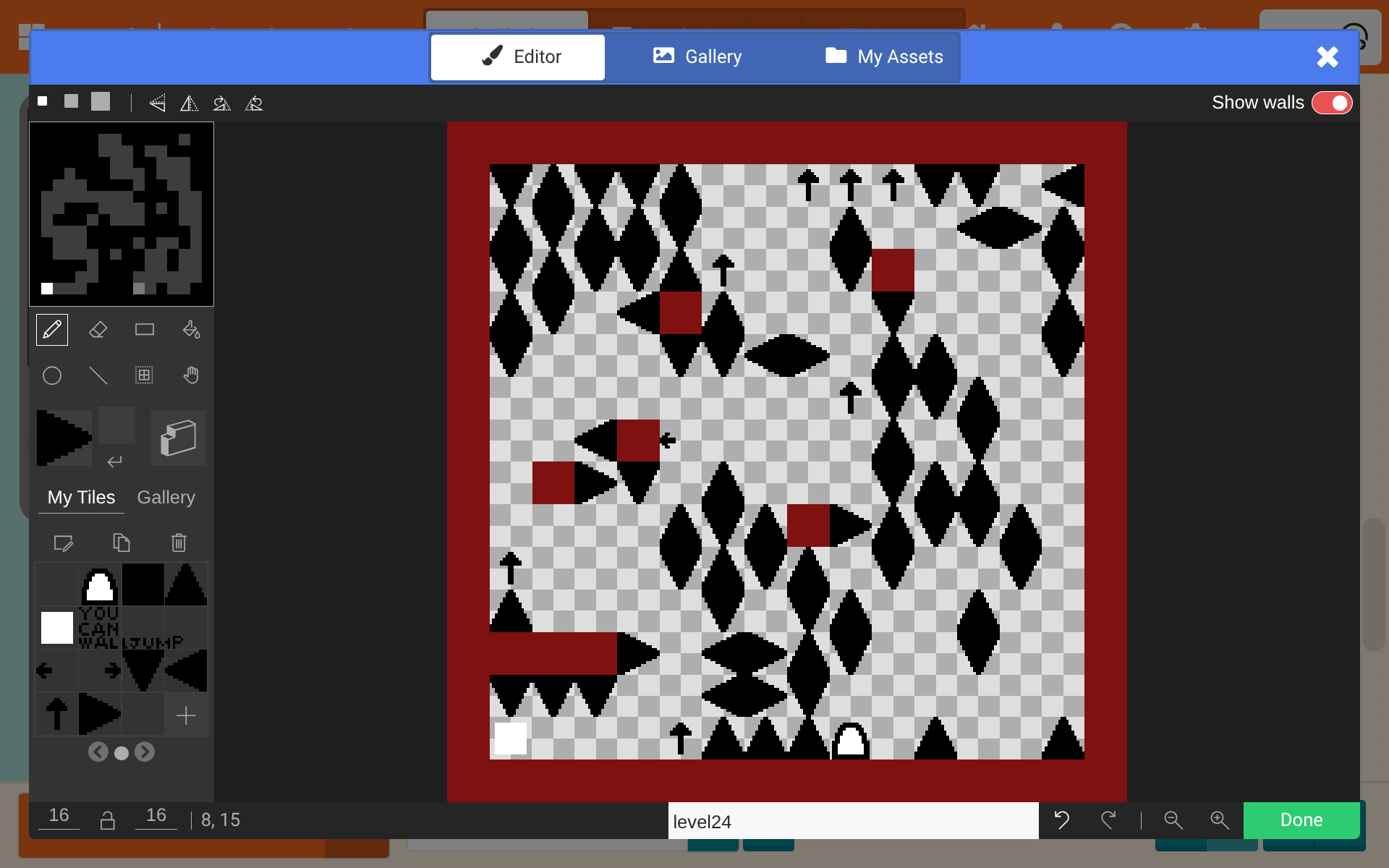Click the level24 name input field

[852, 821]
